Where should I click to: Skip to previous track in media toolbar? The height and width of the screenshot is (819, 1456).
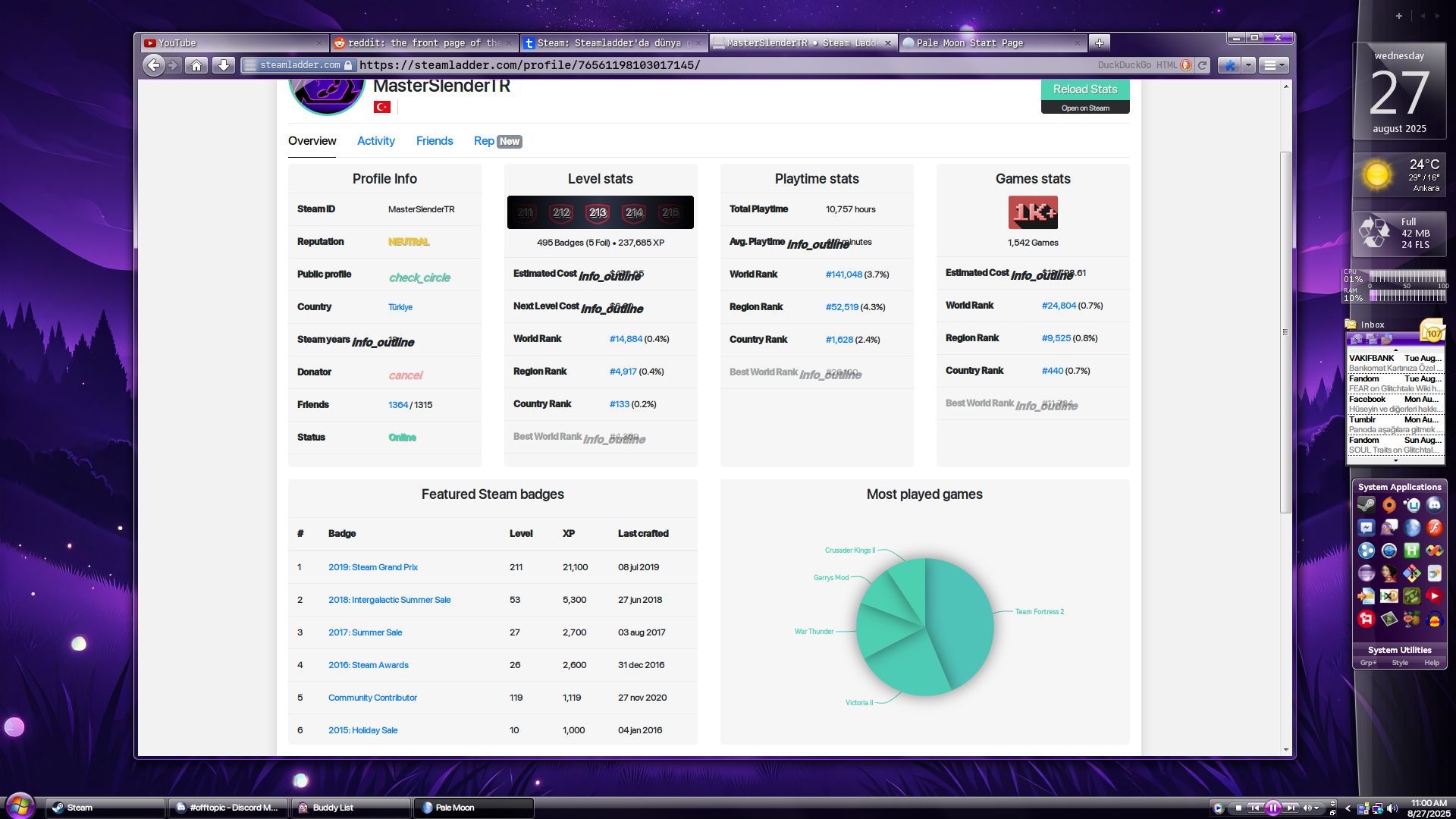[x=1255, y=808]
